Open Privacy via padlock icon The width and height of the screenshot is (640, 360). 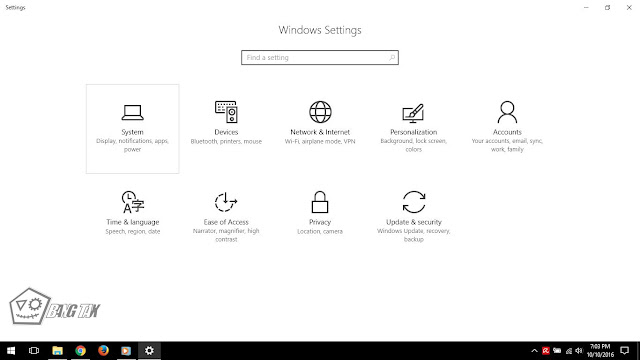(320, 202)
